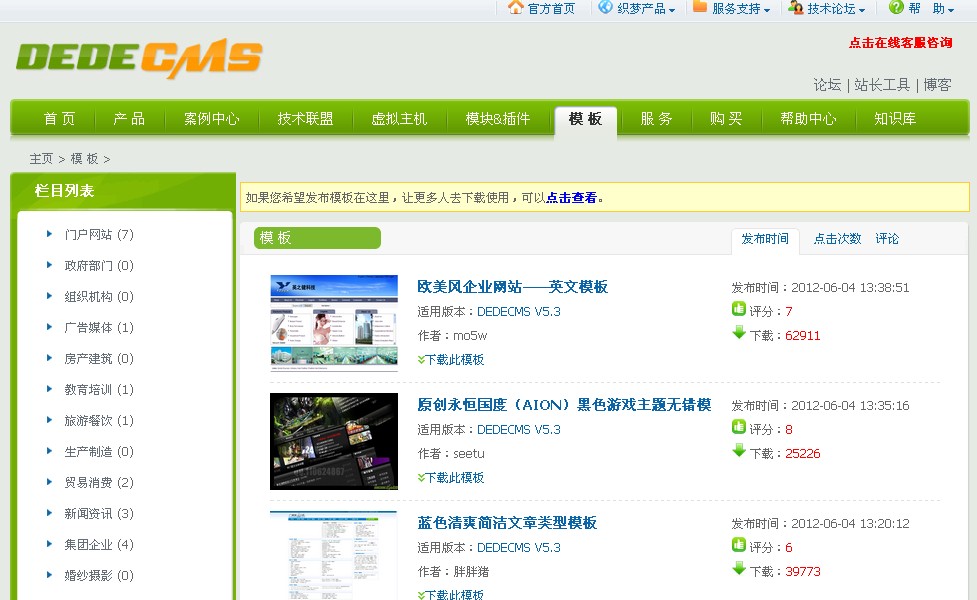Open the 蓝色清爽简洁文章类型模板 title link
This screenshot has height=600, width=977.
(507, 523)
